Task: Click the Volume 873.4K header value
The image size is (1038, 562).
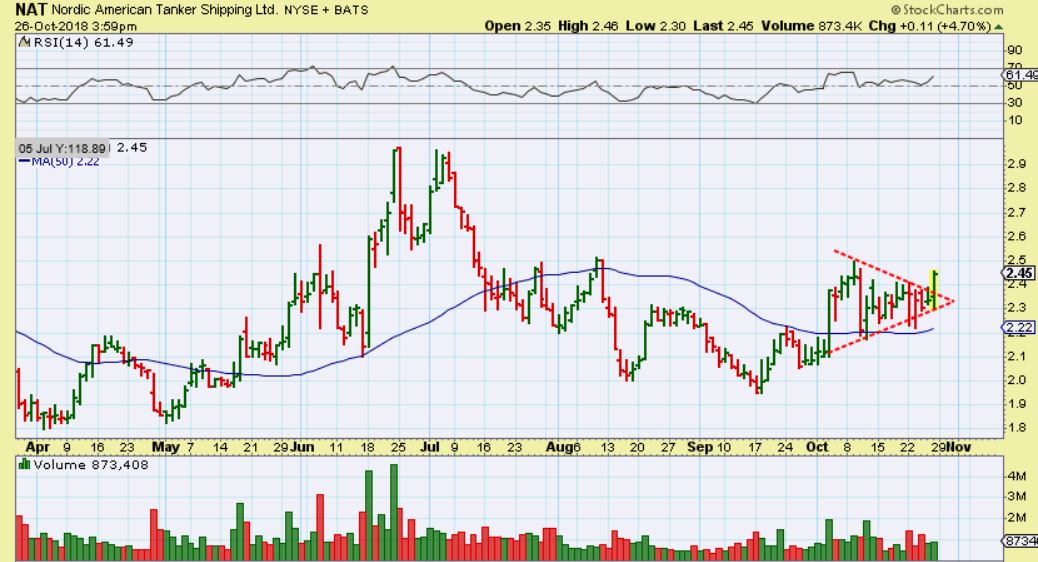Action: point(811,26)
